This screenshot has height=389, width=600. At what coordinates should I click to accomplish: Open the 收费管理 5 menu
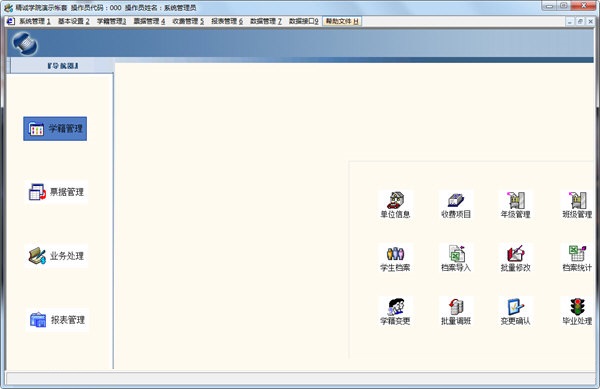pyautogui.click(x=188, y=21)
